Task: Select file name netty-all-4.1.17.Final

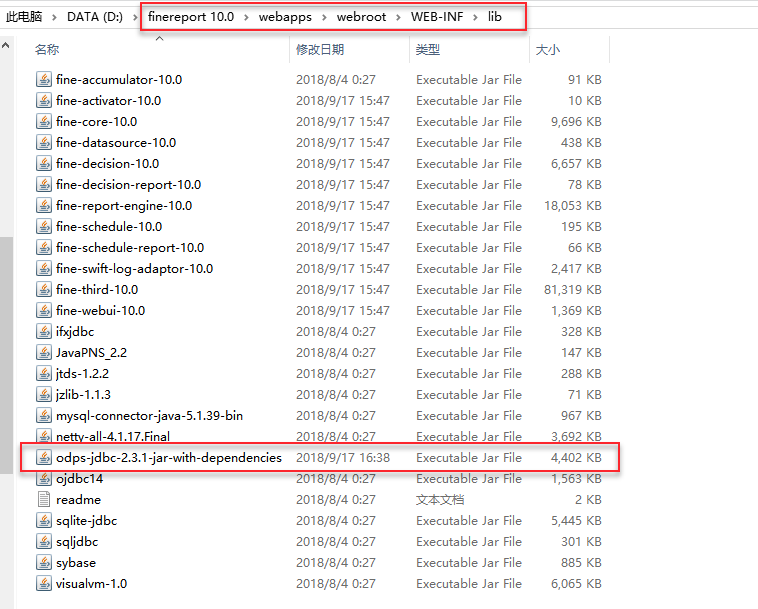Action: [x=113, y=437]
